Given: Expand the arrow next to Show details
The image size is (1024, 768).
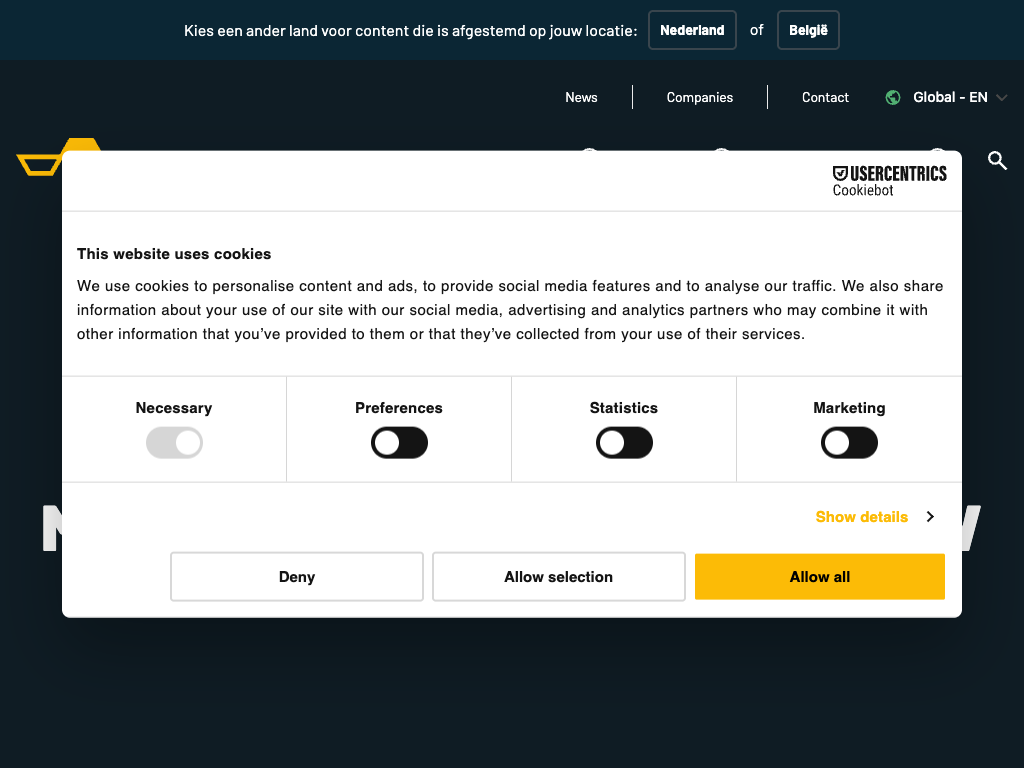Looking at the screenshot, I should 930,517.
